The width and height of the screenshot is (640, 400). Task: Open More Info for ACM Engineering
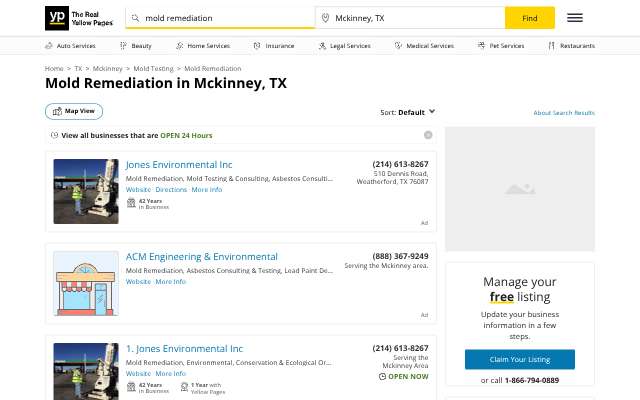tap(170, 282)
